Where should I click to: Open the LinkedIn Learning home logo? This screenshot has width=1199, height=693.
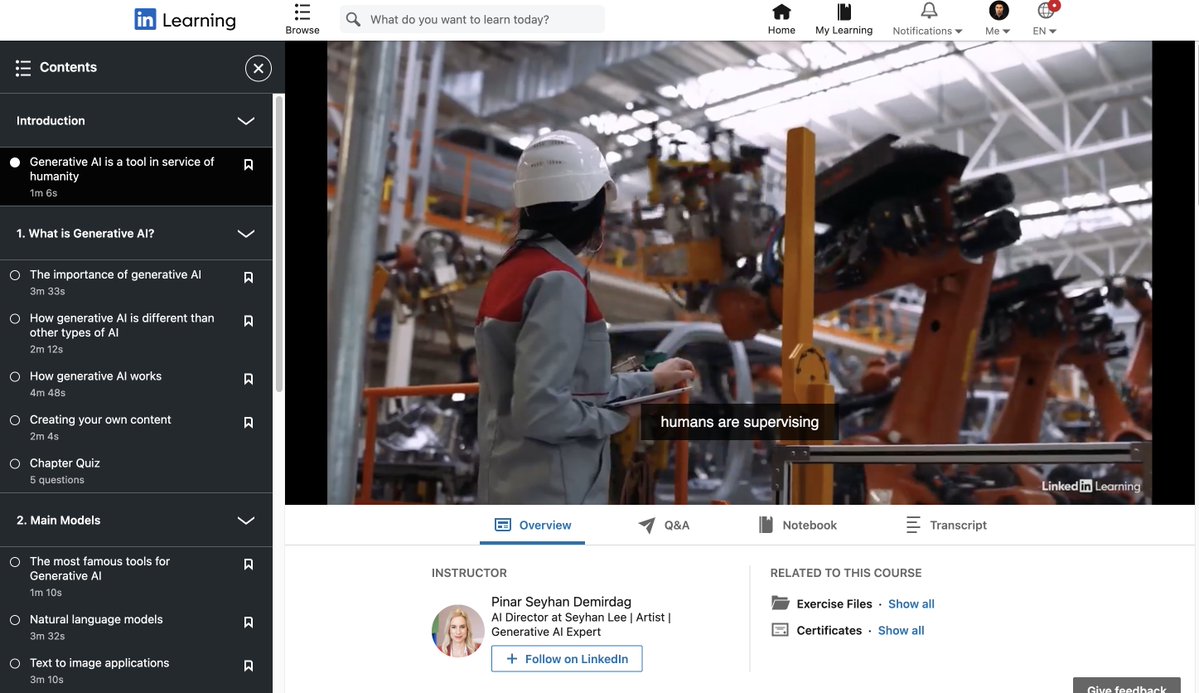click(185, 20)
